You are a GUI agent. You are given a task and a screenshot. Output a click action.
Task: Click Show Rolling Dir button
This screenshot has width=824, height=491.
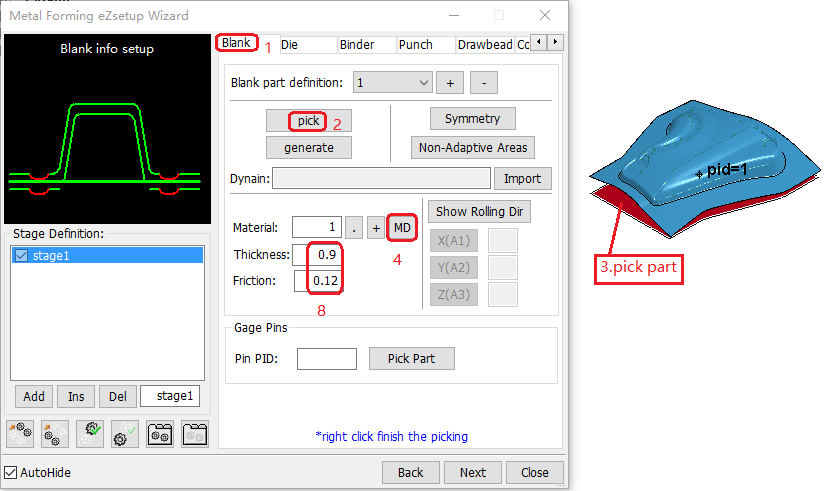[x=479, y=212]
